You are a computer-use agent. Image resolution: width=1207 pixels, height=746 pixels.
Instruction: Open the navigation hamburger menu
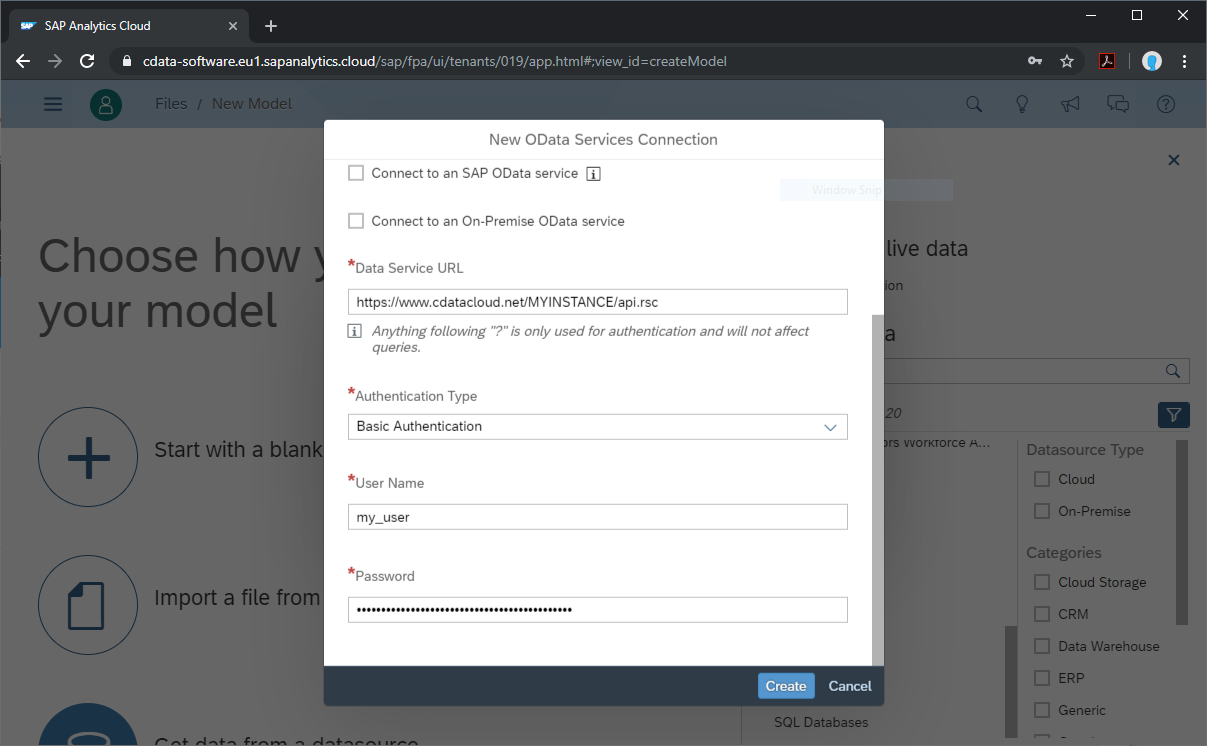[52, 103]
